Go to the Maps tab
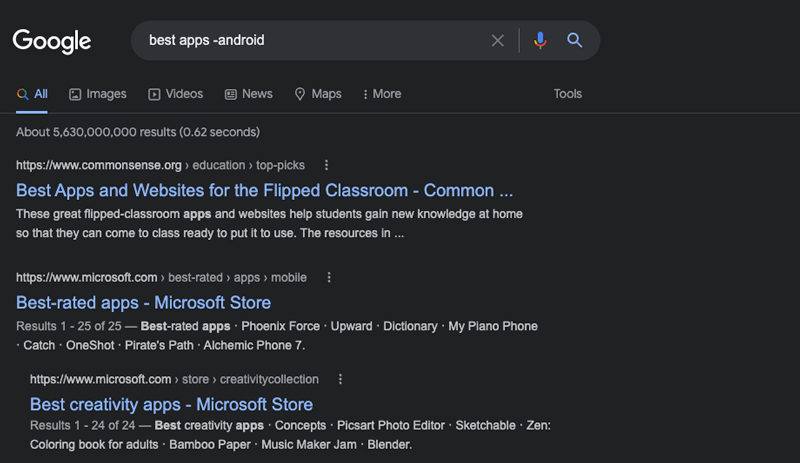The width and height of the screenshot is (800, 463). pos(318,94)
